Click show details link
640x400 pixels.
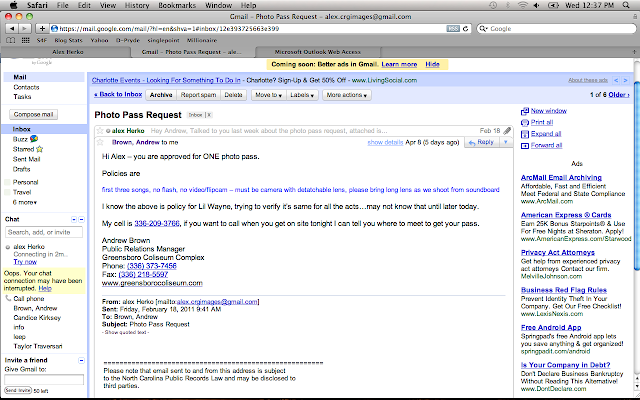click(x=385, y=142)
